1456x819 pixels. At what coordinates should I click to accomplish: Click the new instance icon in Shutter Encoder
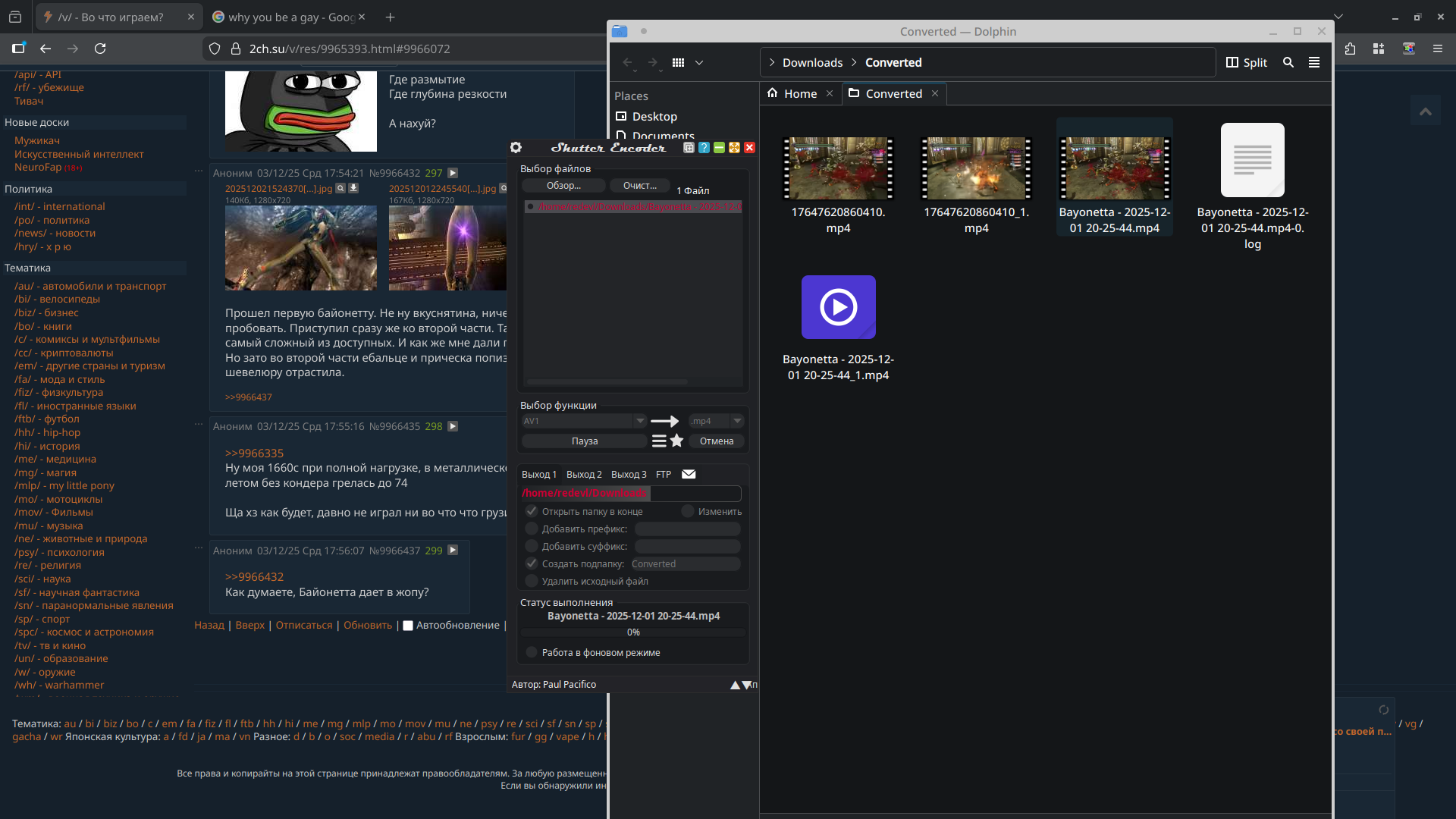(x=689, y=148)
